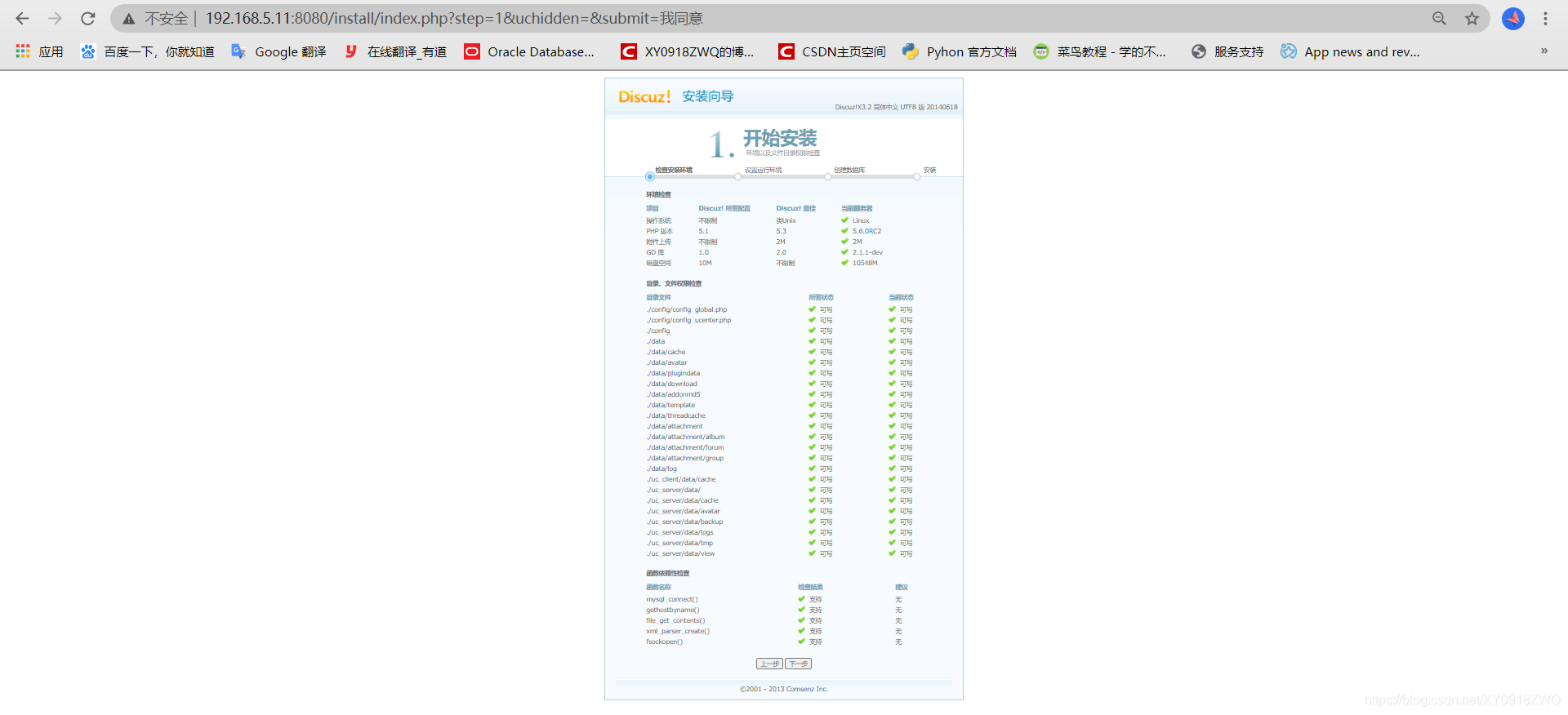The width and height of the screenshot is (1568, 715).
Task: Click the green check next to Linux
Action: (x=844, y=220)
